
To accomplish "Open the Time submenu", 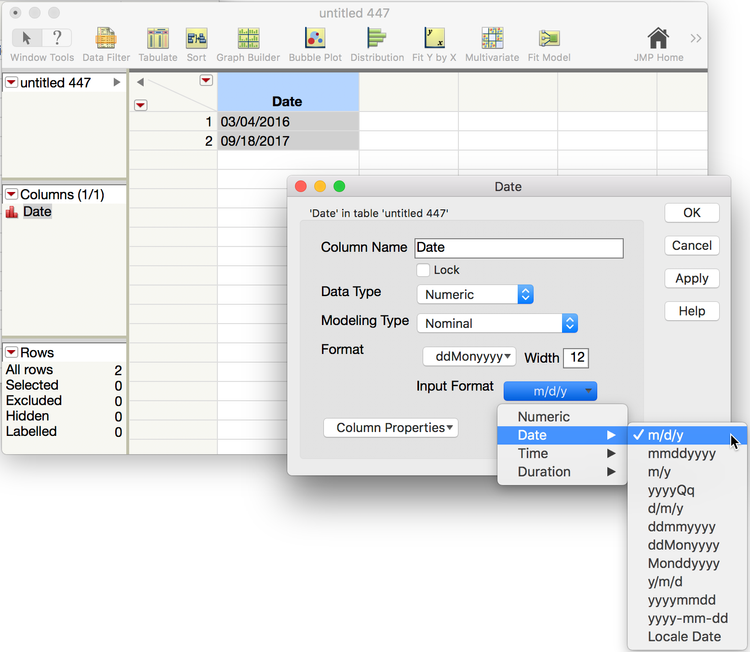I will [562, 453].
